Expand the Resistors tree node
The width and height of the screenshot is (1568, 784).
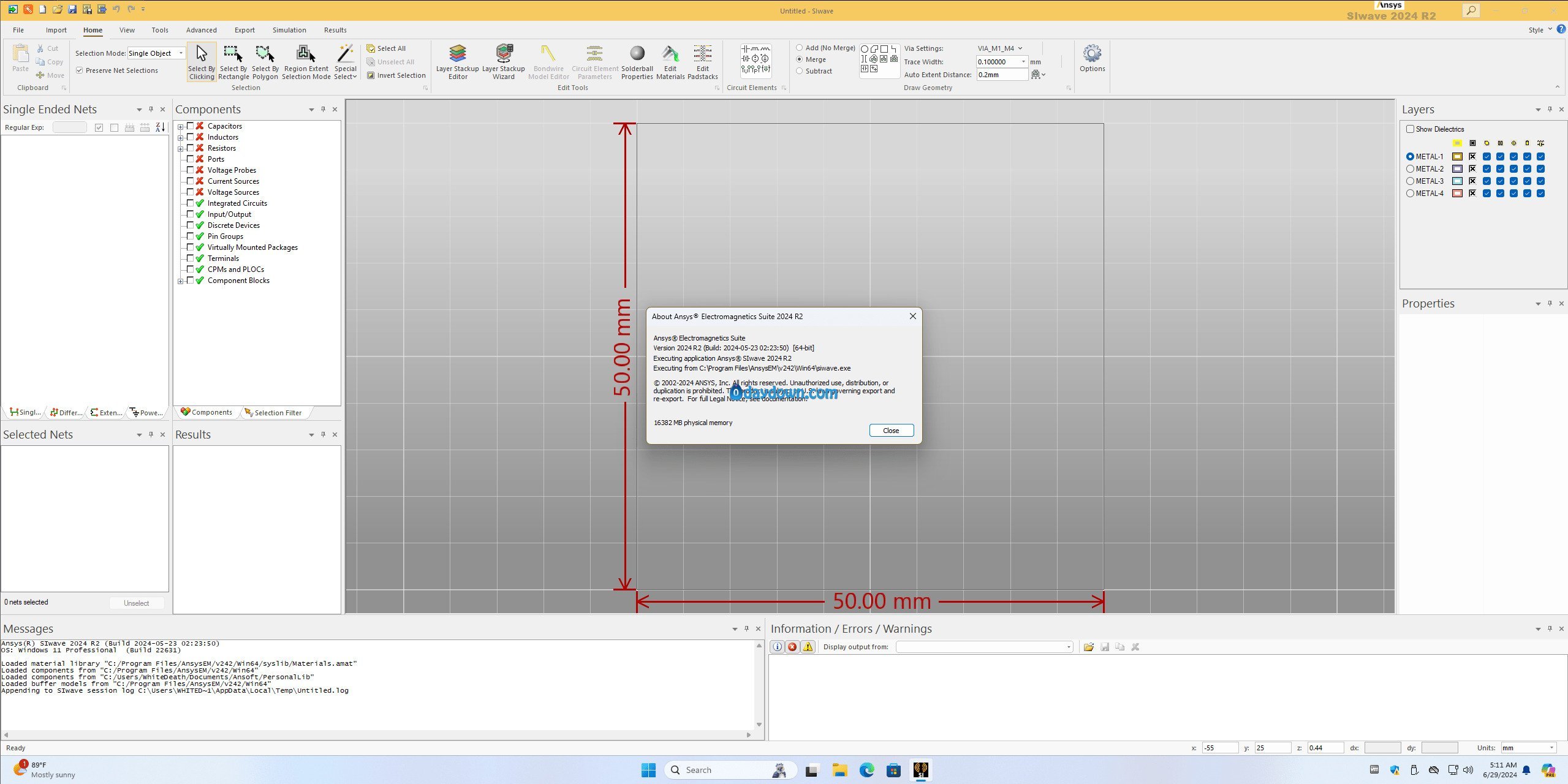point(181,149)
